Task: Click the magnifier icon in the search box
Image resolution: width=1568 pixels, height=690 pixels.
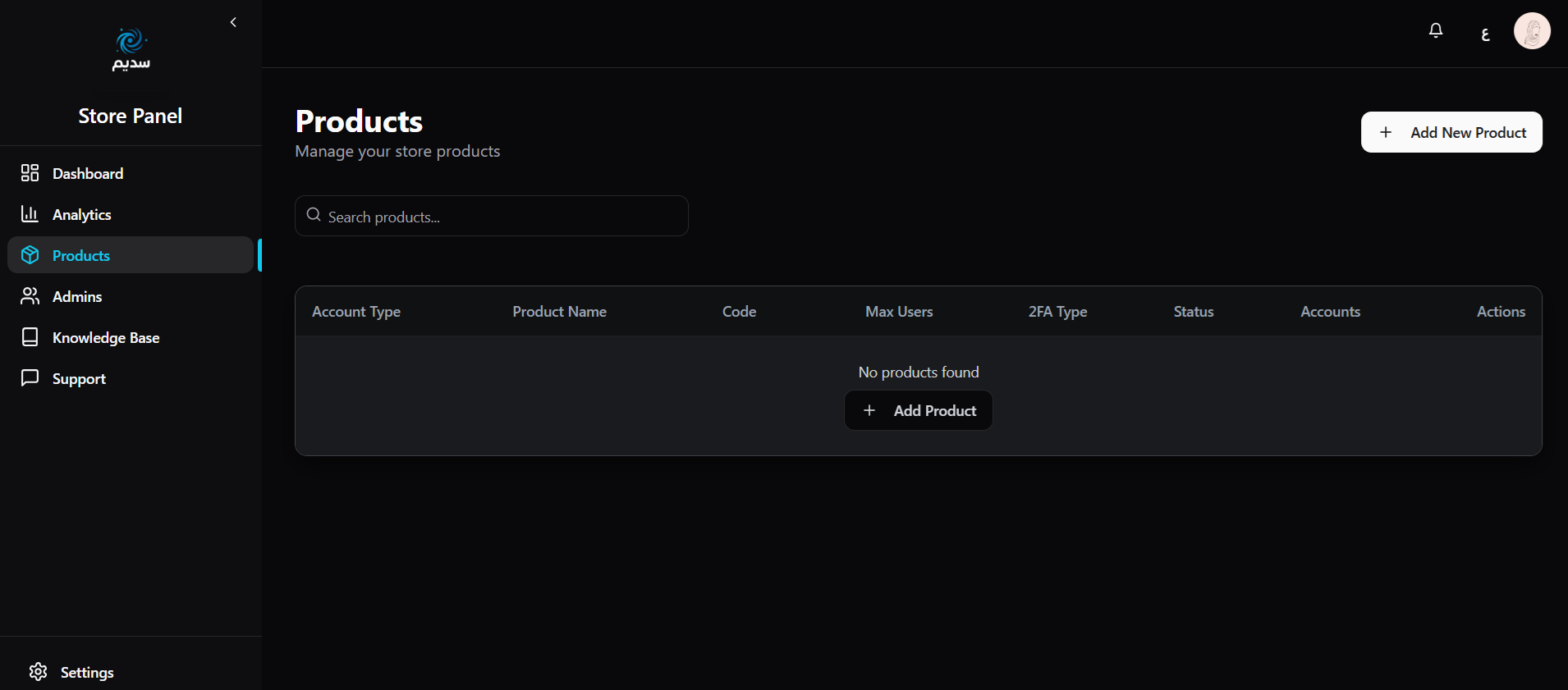Action: (313, 215)
